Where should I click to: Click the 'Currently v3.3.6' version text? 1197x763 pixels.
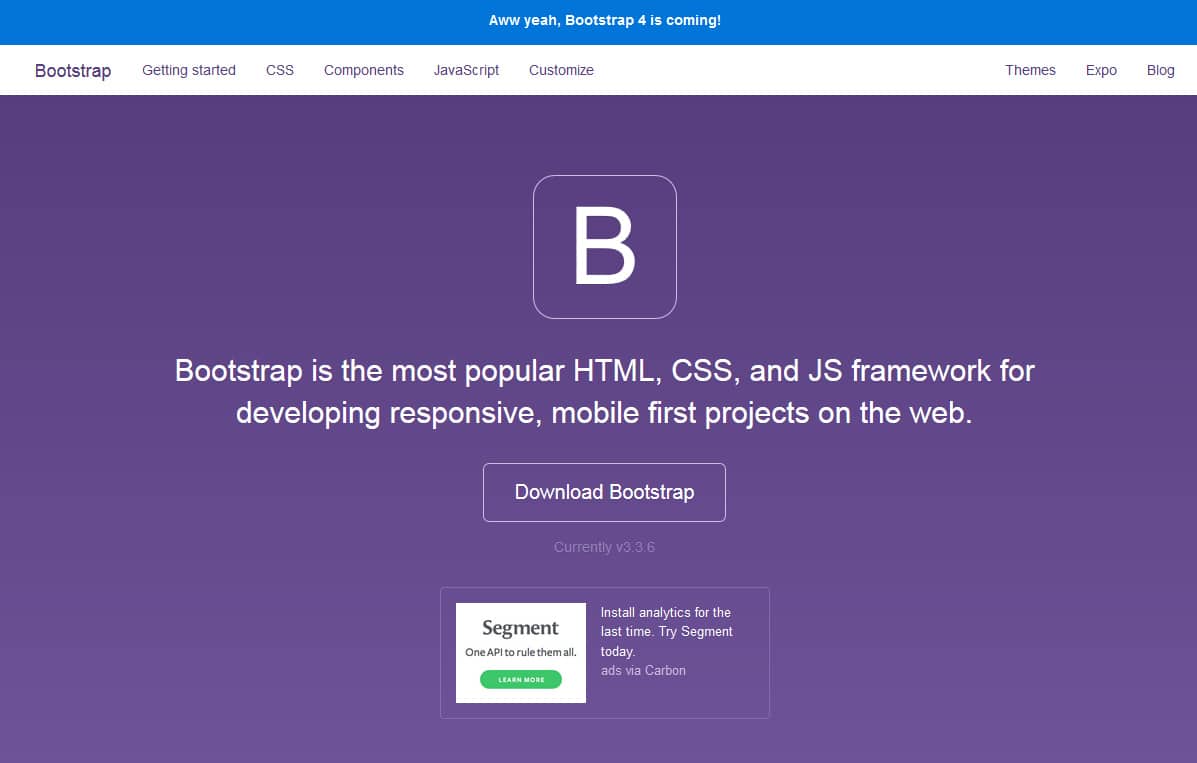coord(604,547)
